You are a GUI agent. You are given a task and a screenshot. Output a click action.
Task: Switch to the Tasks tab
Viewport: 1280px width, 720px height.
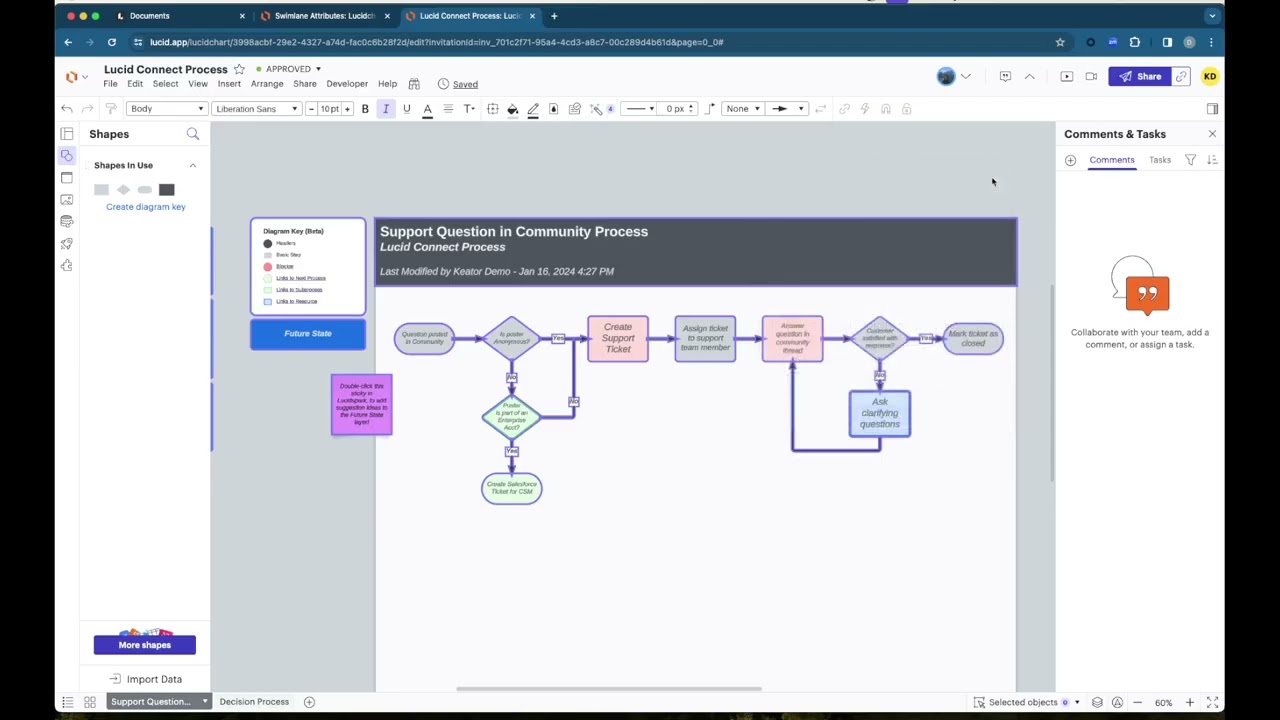[1160, 160]
